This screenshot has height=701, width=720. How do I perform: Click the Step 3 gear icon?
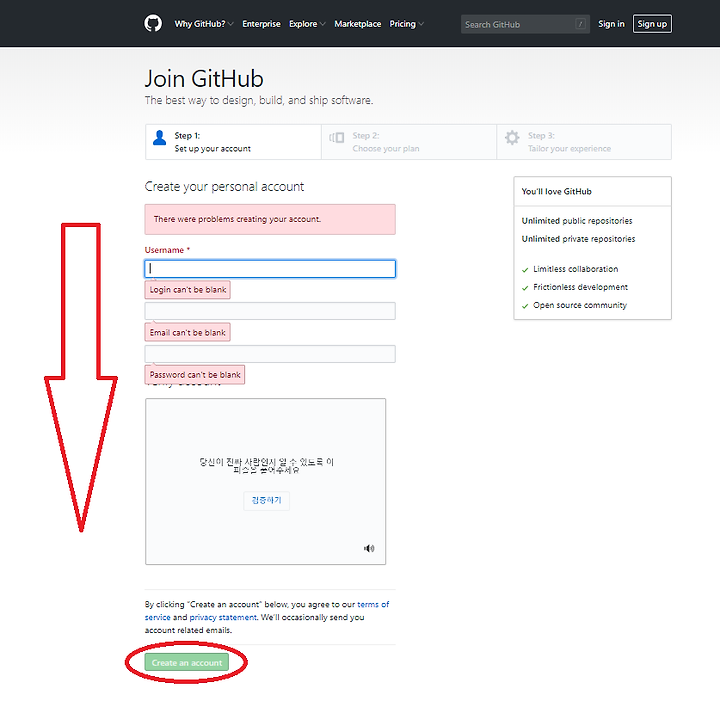coord(512,138)
